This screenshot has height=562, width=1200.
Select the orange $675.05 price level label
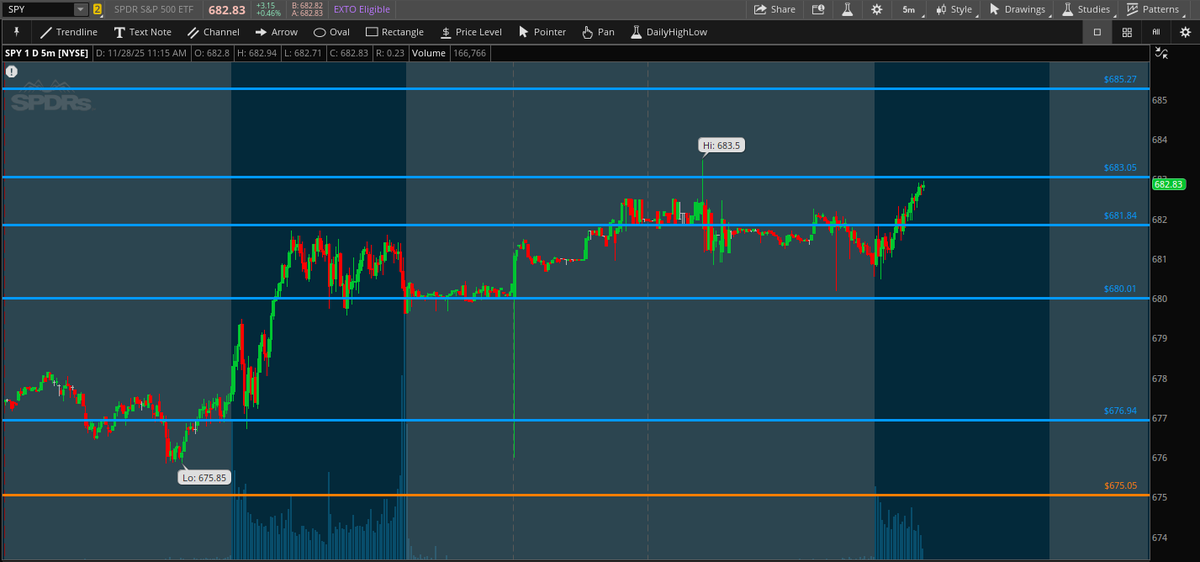tap(1120, 485)
